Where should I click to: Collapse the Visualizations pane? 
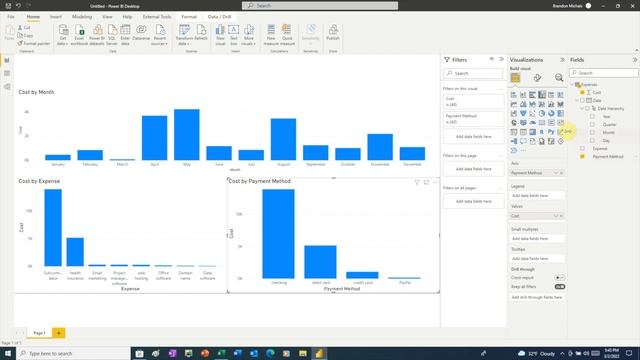562,60
